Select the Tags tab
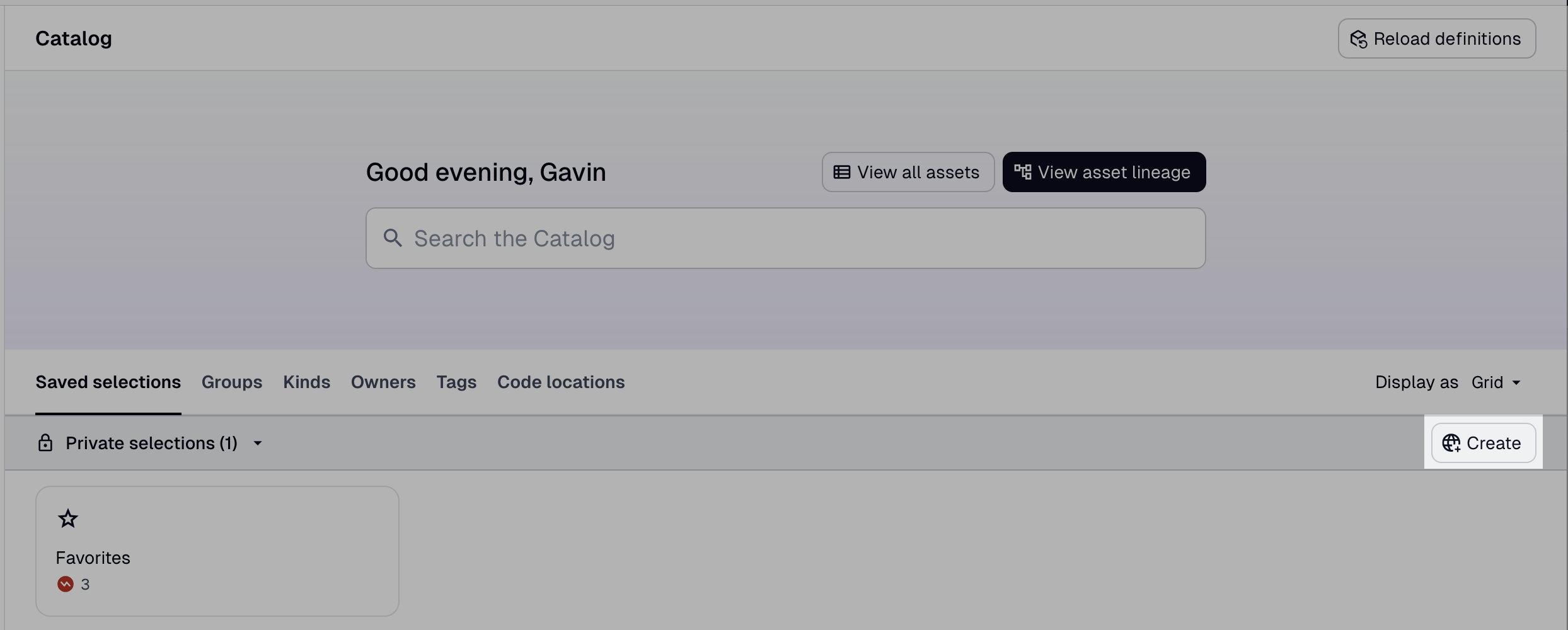 [456, 382]
